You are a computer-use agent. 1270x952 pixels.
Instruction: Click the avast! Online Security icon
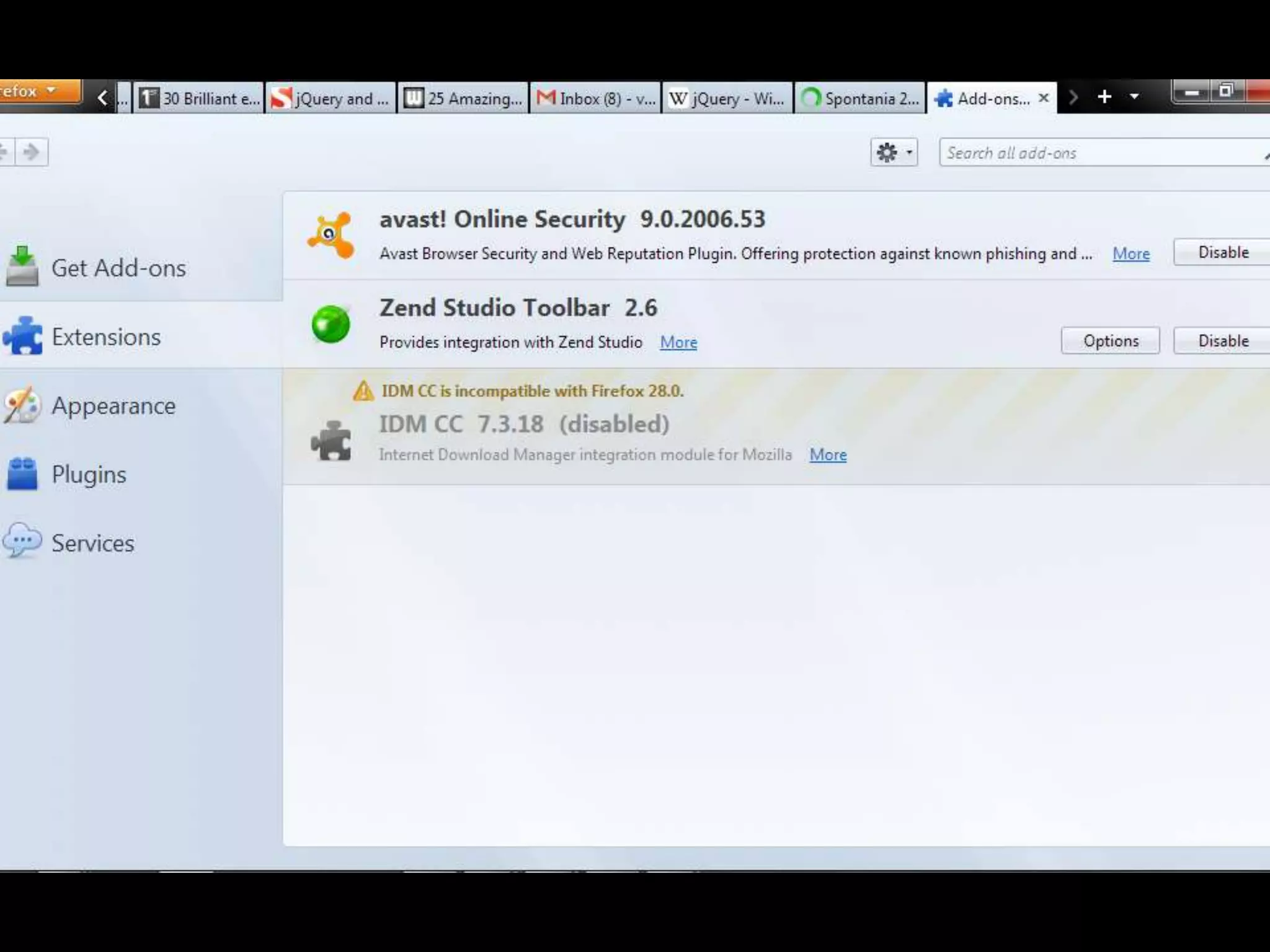point(331,235)
